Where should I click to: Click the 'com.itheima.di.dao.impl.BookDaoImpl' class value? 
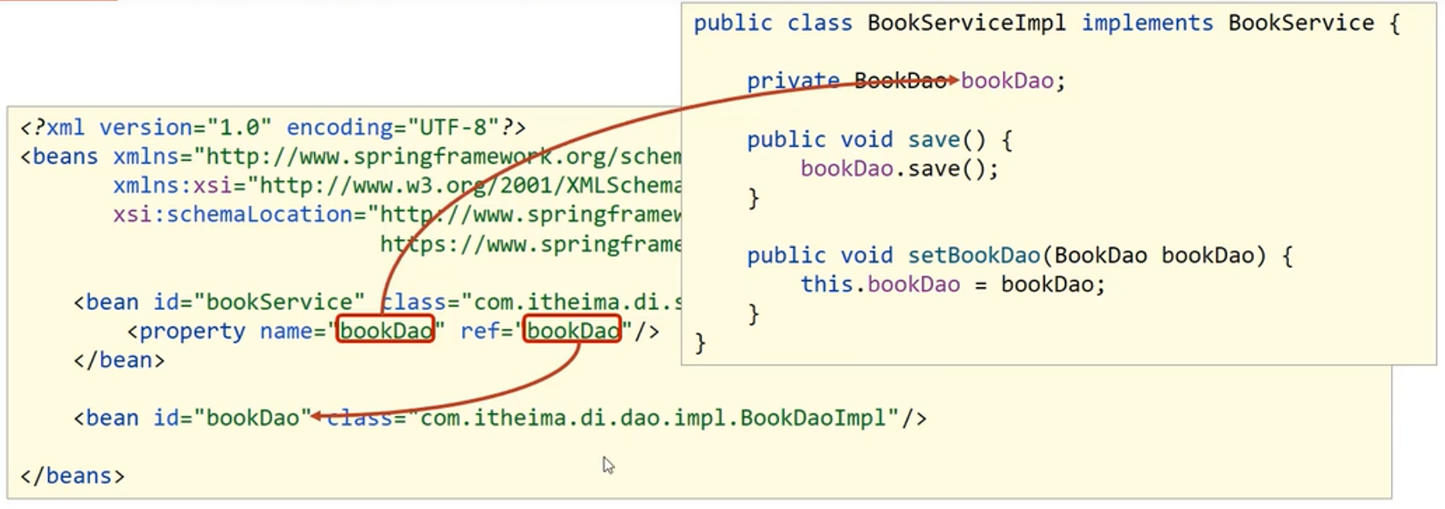click(x=653, y=418)
